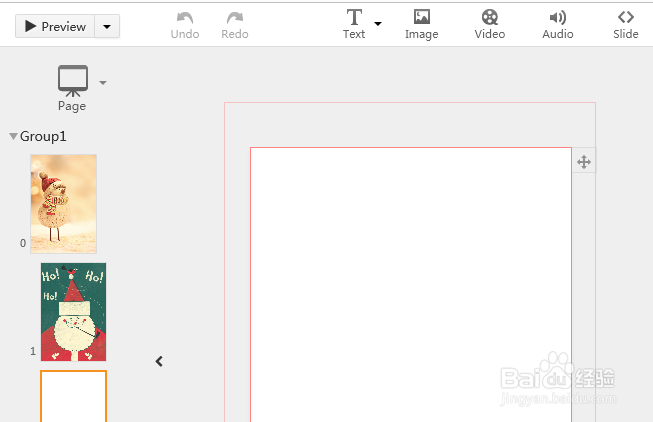Insert an Image with the Image tool
653x422 pixels.
click(x=421, y=25)
